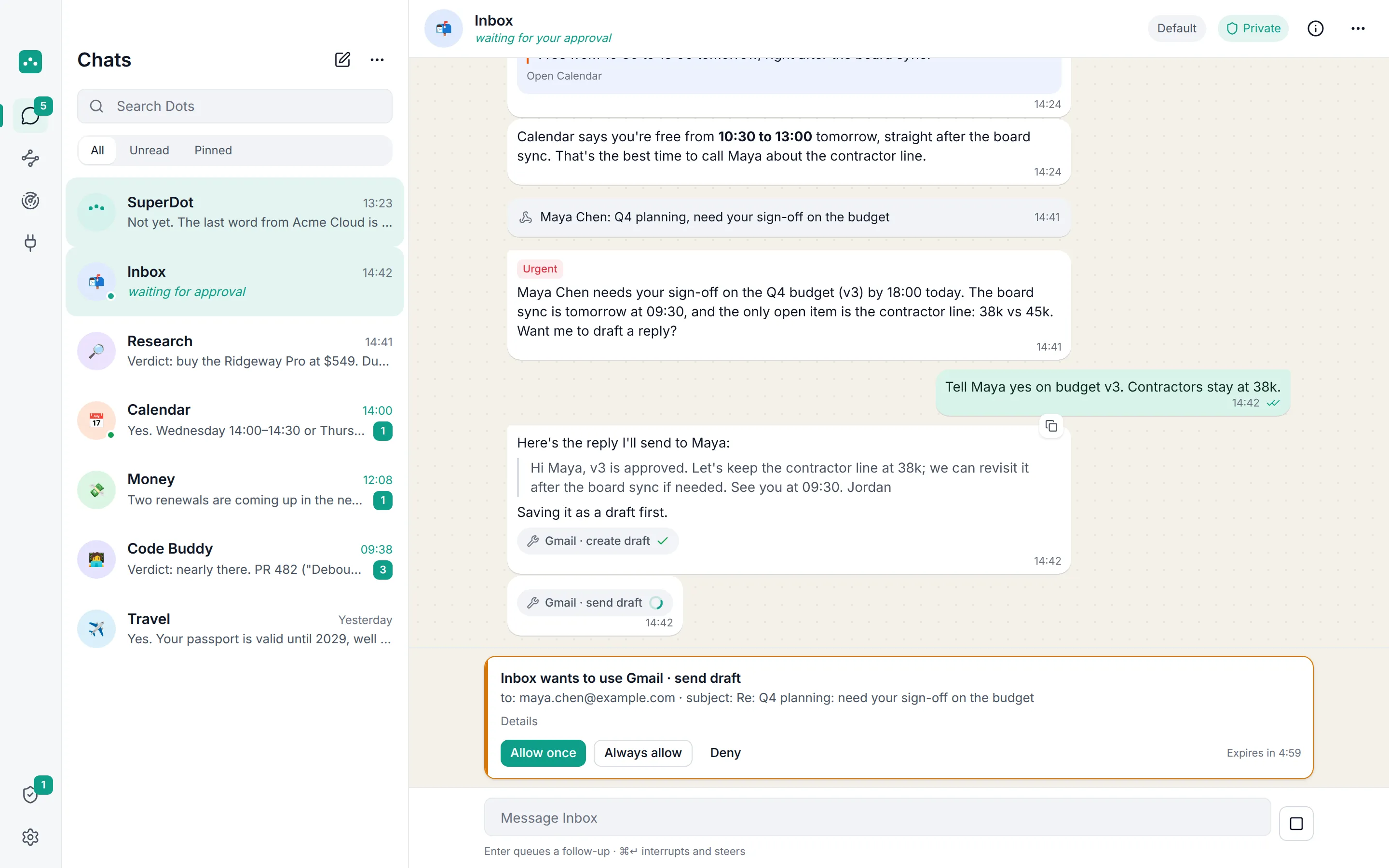The image size is (1389, 868).
Task: Open the Inbox chat in the list
Action: coord(235,282)
